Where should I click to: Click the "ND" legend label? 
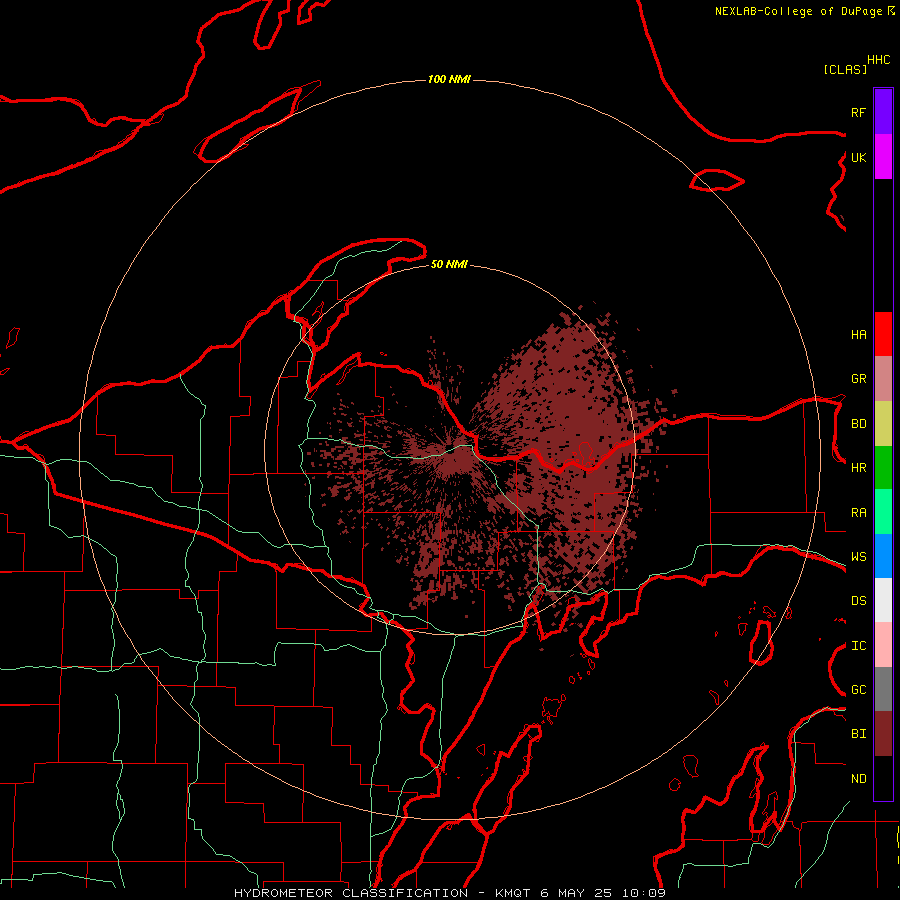[858, 778]
